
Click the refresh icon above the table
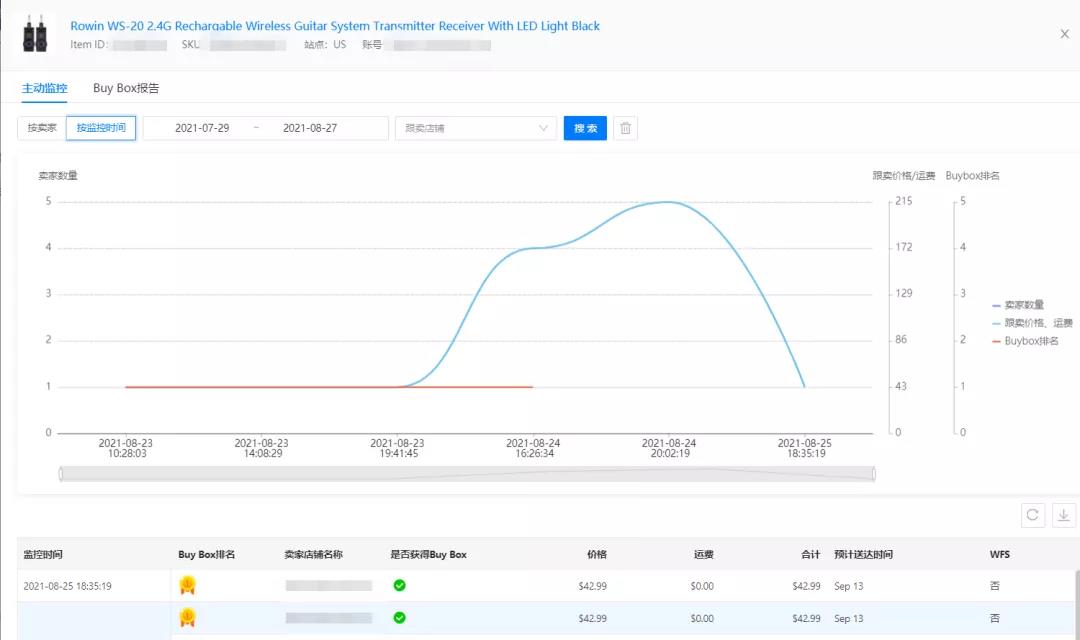pos(1033,515)
